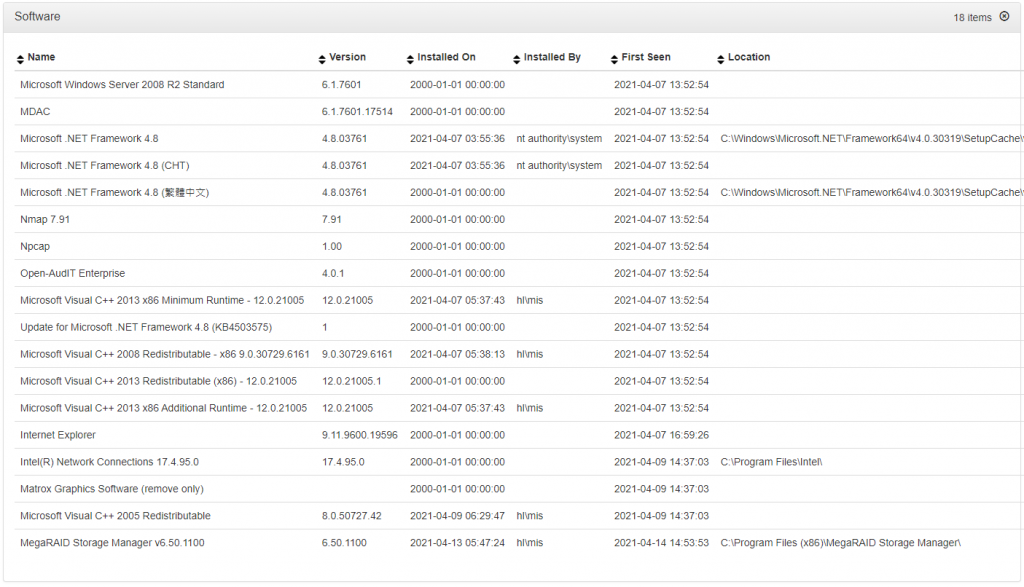Click location C:\Program Files\Intel\
This screenshot has width=1024, height=587.
771,462
